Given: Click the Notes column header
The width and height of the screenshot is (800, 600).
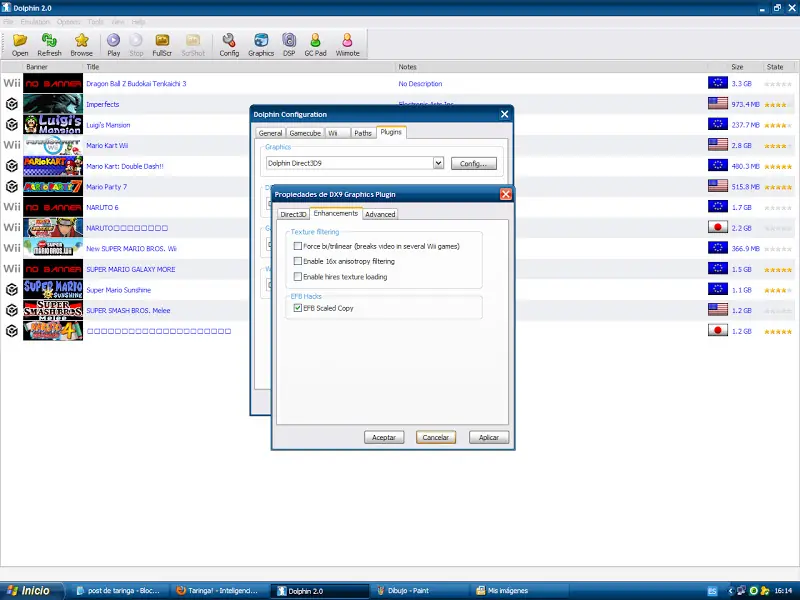Looking at the screenshot, I should coord(552,67).
